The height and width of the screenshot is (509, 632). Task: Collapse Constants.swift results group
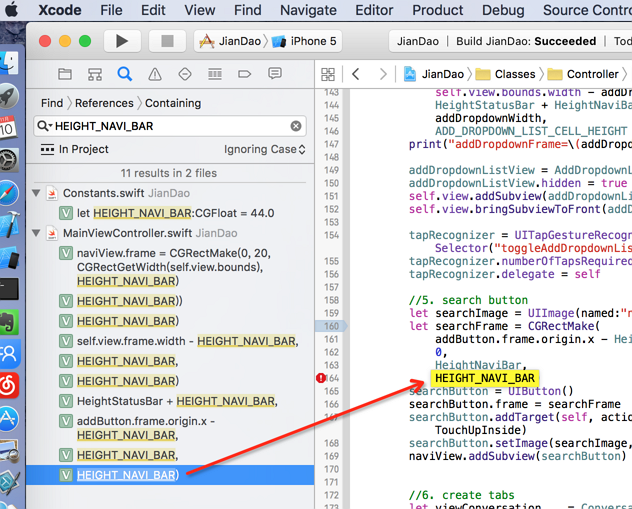coord(36,193)
